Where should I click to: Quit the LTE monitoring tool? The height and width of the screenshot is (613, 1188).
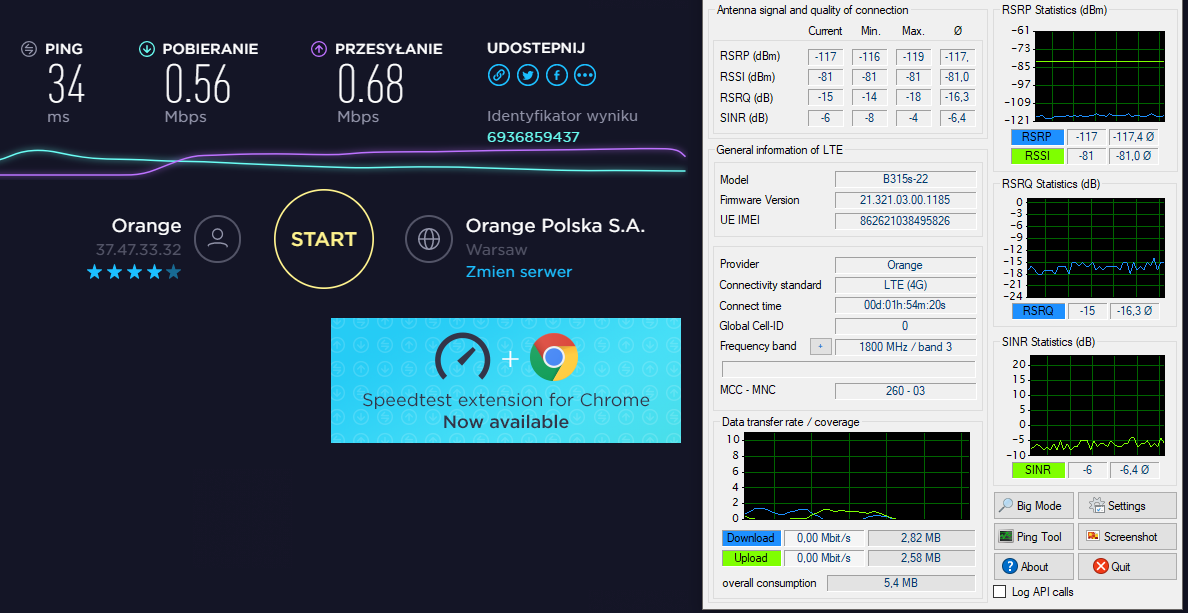[x=1127, y=567]
